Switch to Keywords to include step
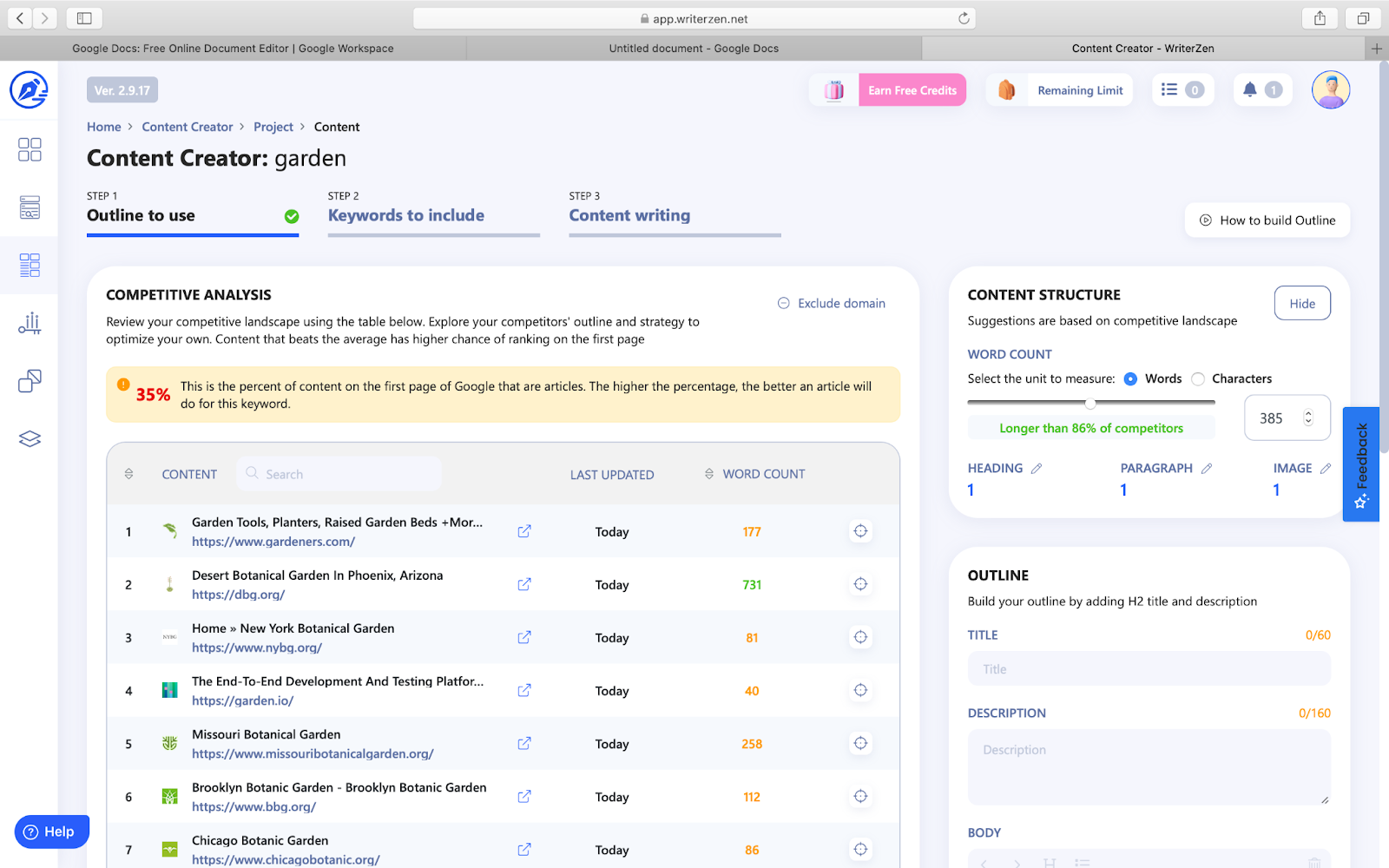 coord(406,215)
